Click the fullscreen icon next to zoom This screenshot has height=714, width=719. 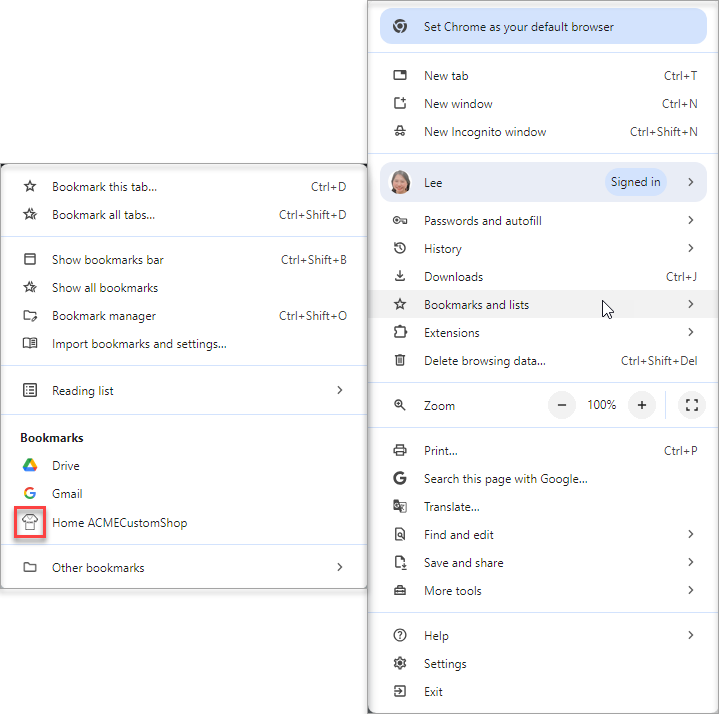click(x=691, y=405)
